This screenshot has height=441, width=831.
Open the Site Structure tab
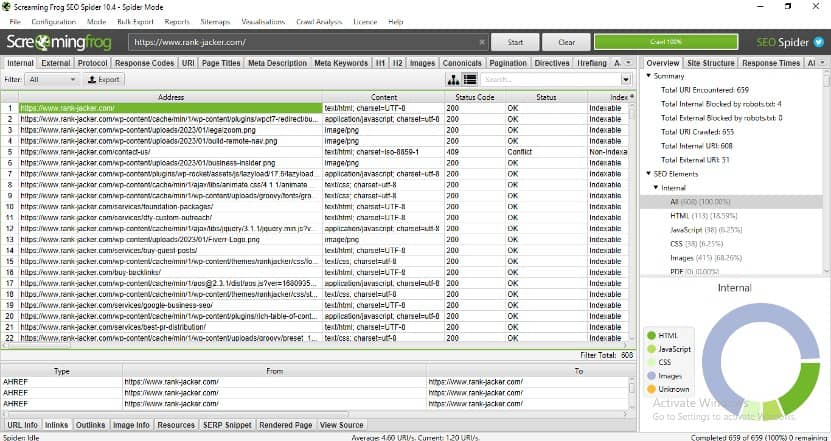[x=711, y=63]
